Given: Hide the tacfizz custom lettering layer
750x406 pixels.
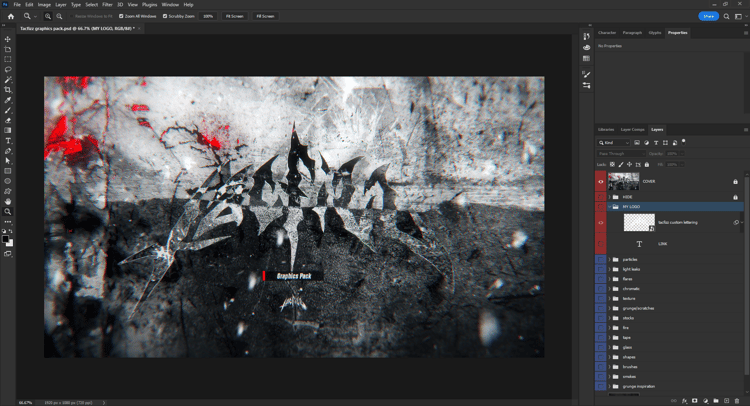Looking at the screenshot, I should point(601,222).
